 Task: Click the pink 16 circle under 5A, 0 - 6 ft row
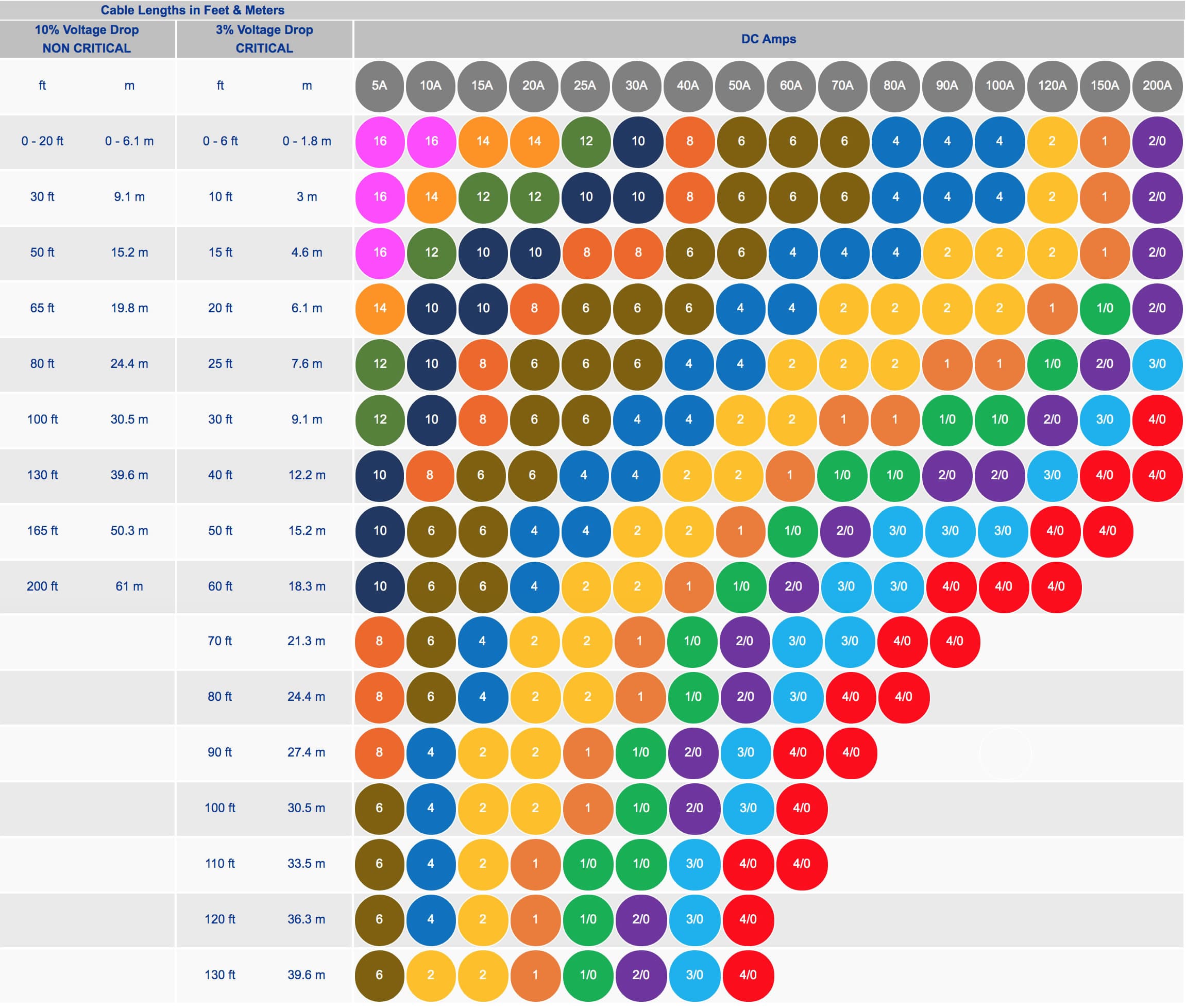point(380,142)
